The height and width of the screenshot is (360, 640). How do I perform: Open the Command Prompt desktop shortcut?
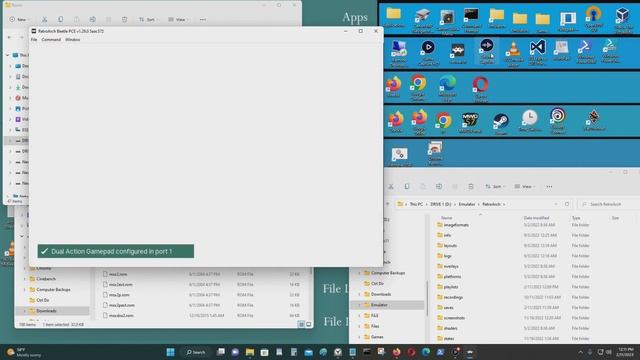coord(471,20)
